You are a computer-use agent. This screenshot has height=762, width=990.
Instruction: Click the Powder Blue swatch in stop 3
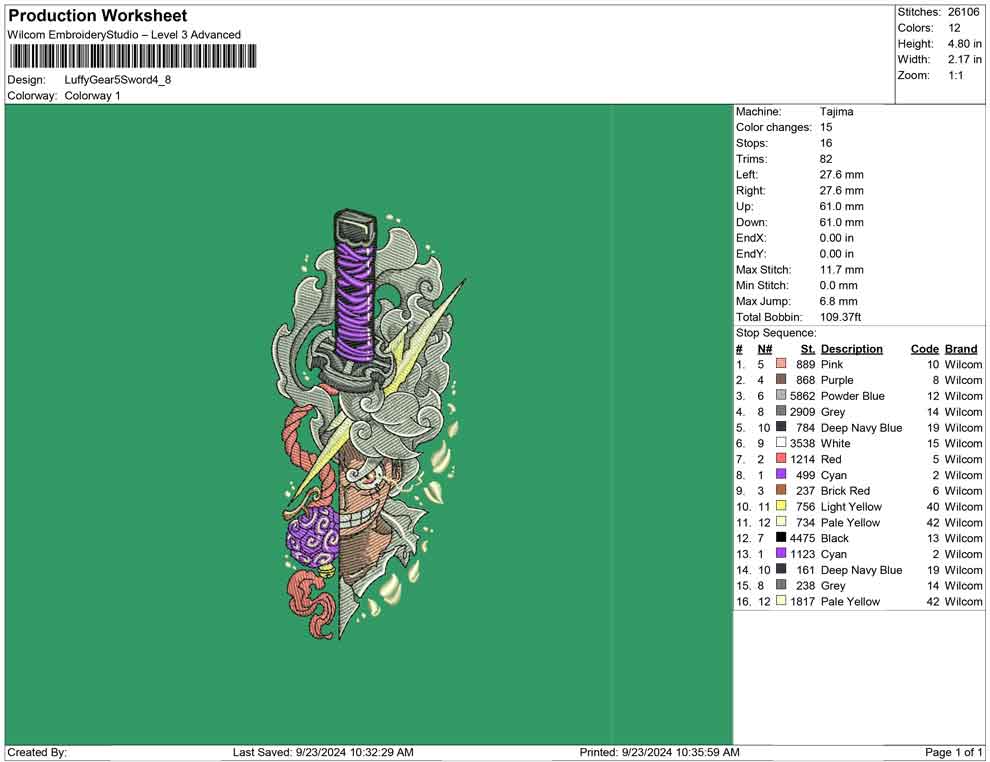[781, 395]
